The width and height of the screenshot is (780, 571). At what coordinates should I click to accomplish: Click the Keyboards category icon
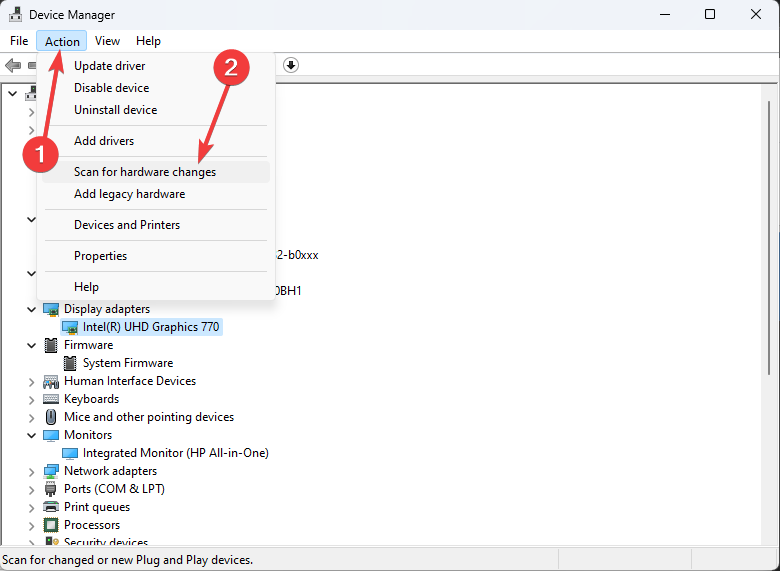pyautogui.click(x=51, y=399)
